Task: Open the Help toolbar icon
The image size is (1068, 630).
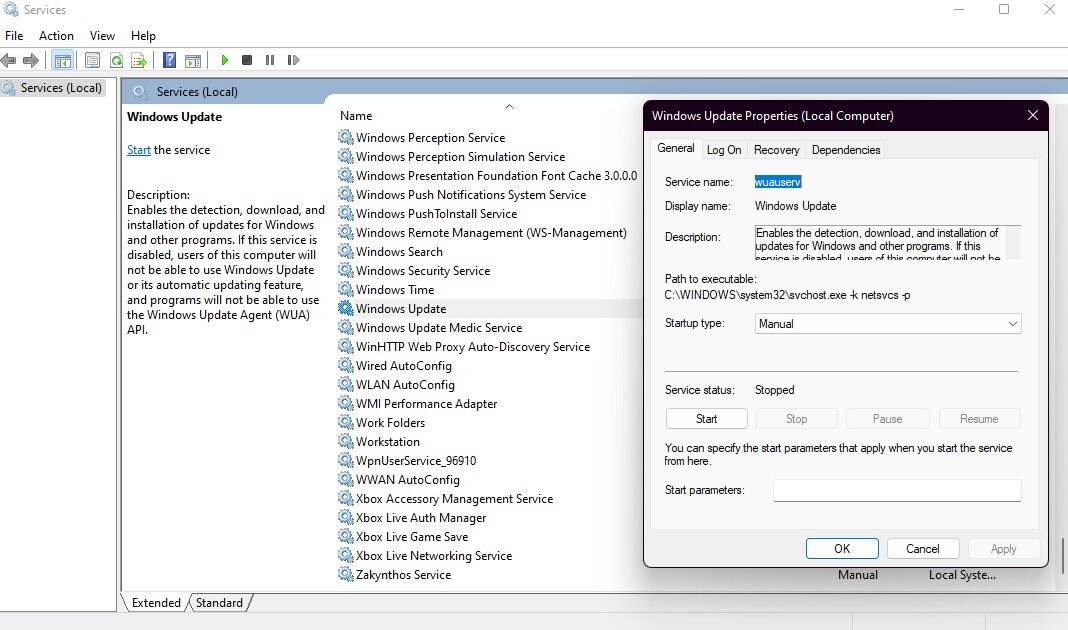Action: (169, 60)
